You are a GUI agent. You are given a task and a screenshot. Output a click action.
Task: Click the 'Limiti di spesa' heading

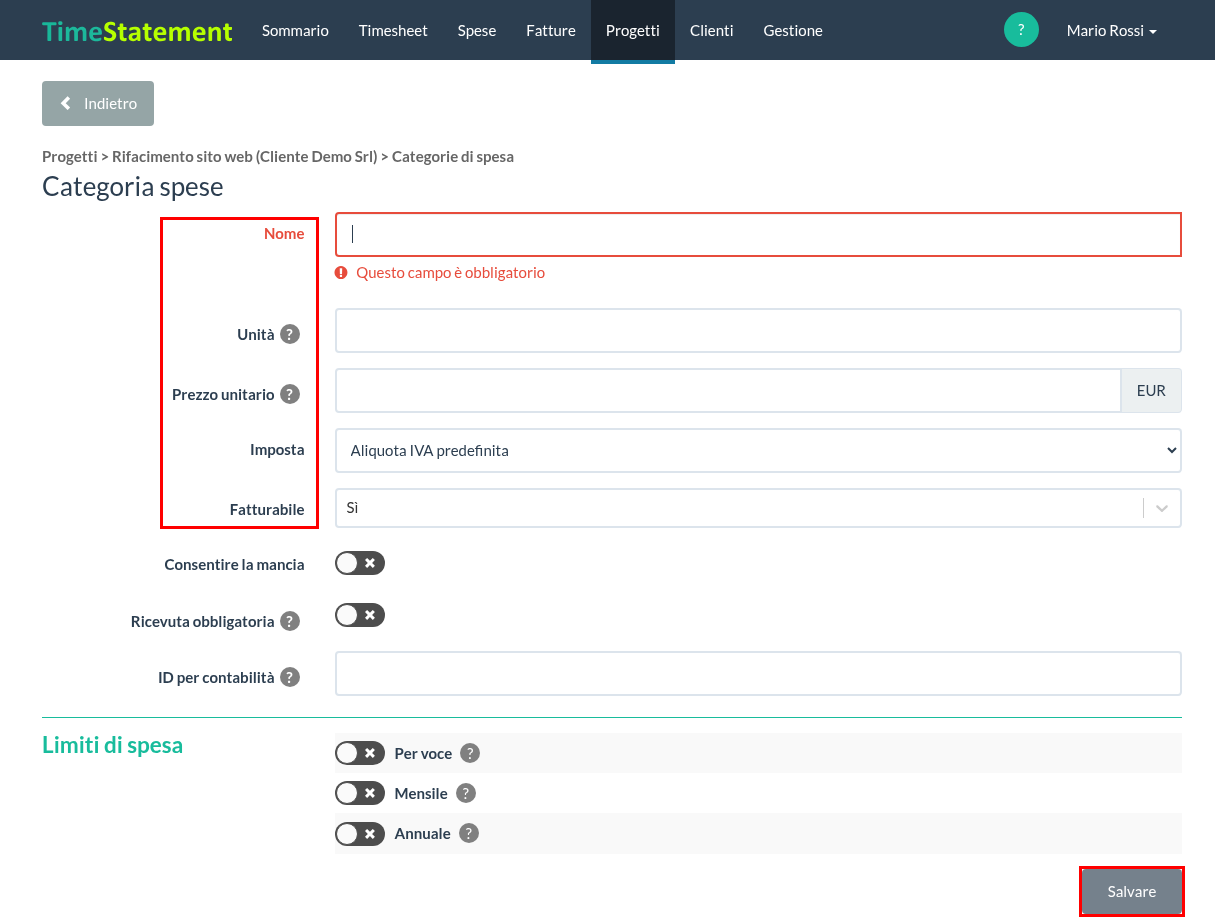point(112,745)
